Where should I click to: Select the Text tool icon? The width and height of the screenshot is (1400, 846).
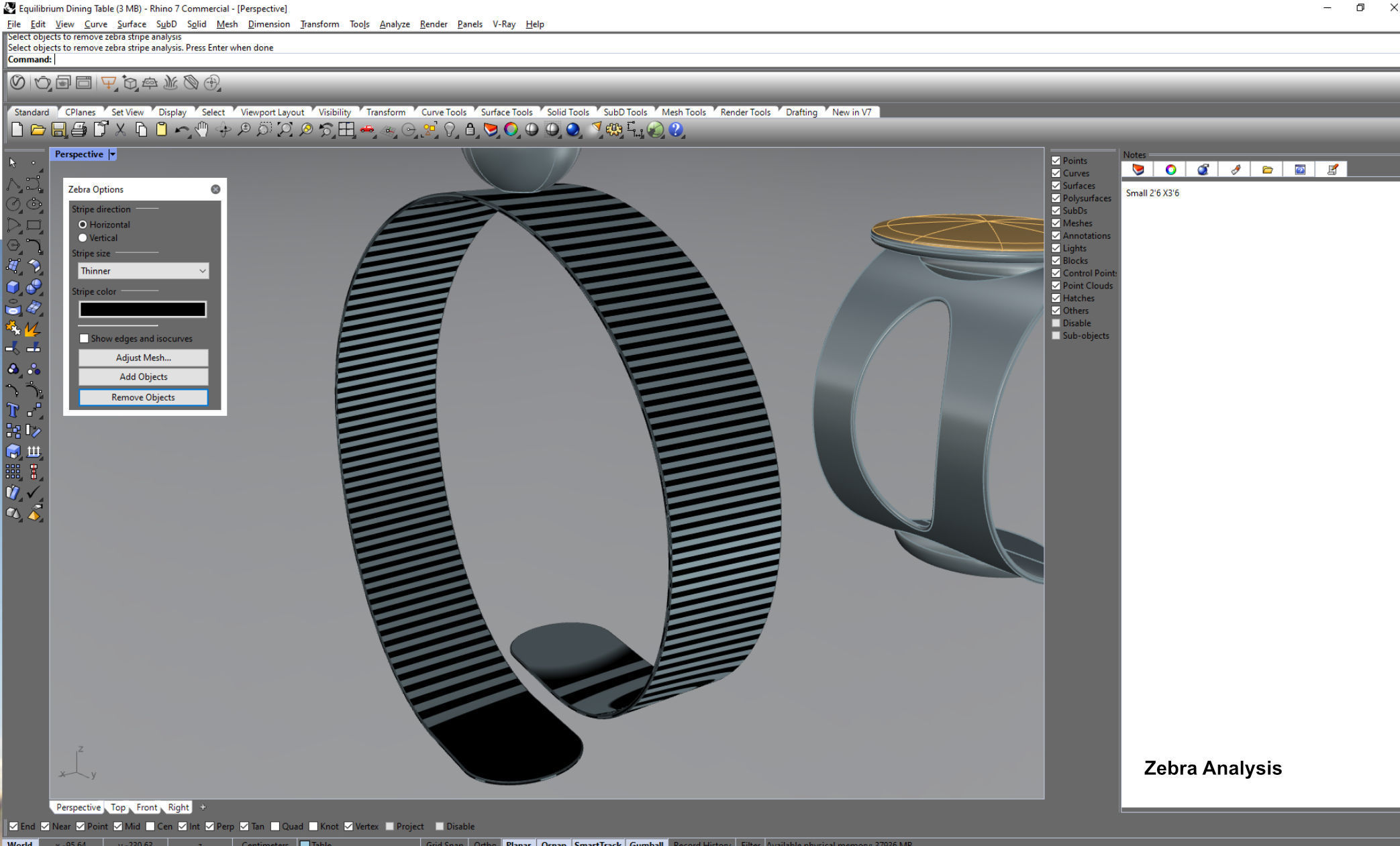[x=13, y=411]
